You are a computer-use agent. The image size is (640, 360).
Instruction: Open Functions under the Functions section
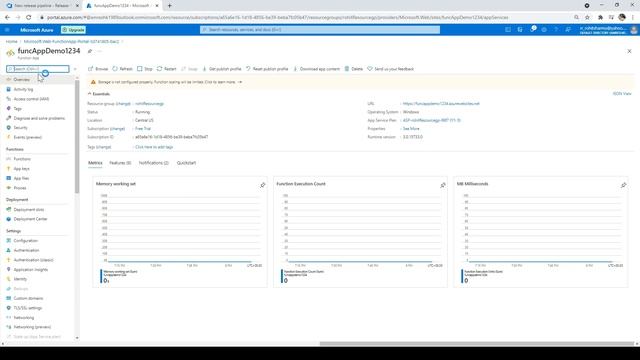pyautogui.click(x=22, y=159)
